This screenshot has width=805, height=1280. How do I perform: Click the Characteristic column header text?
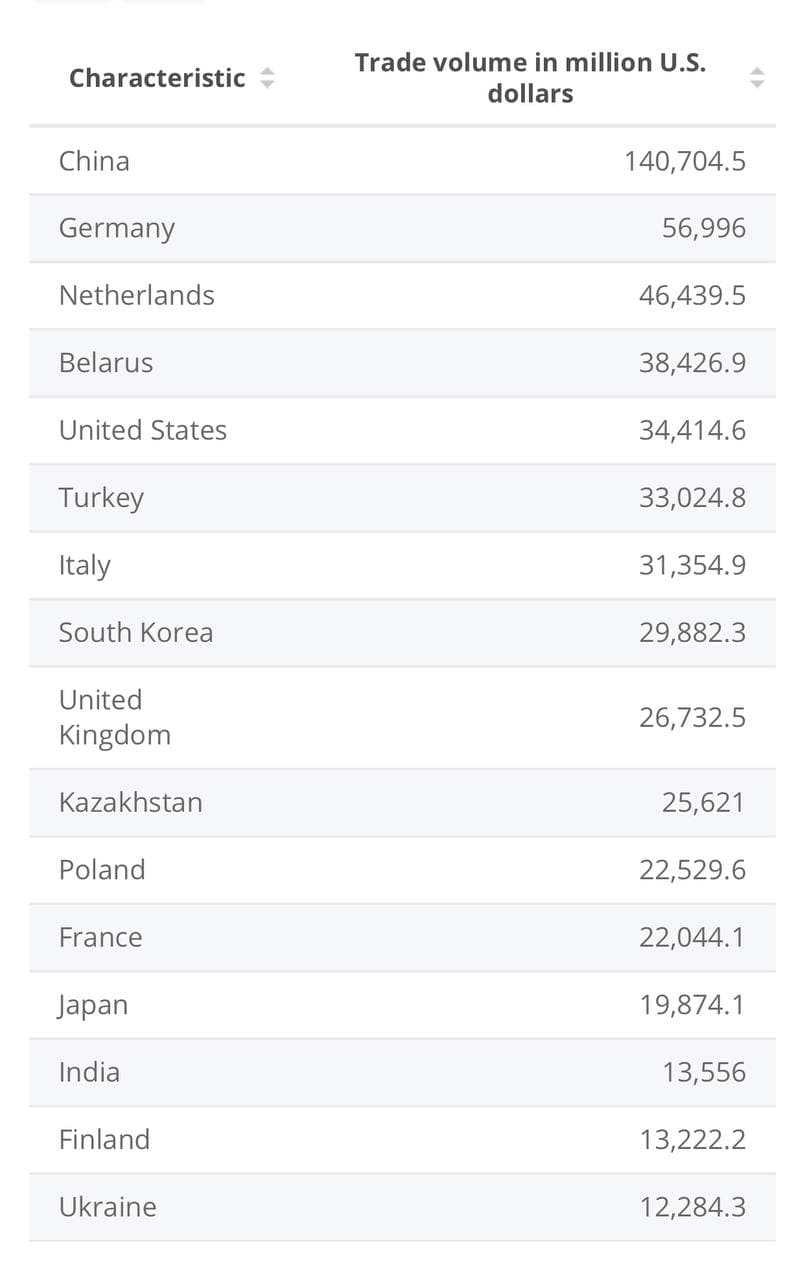[x=157, y=78]
